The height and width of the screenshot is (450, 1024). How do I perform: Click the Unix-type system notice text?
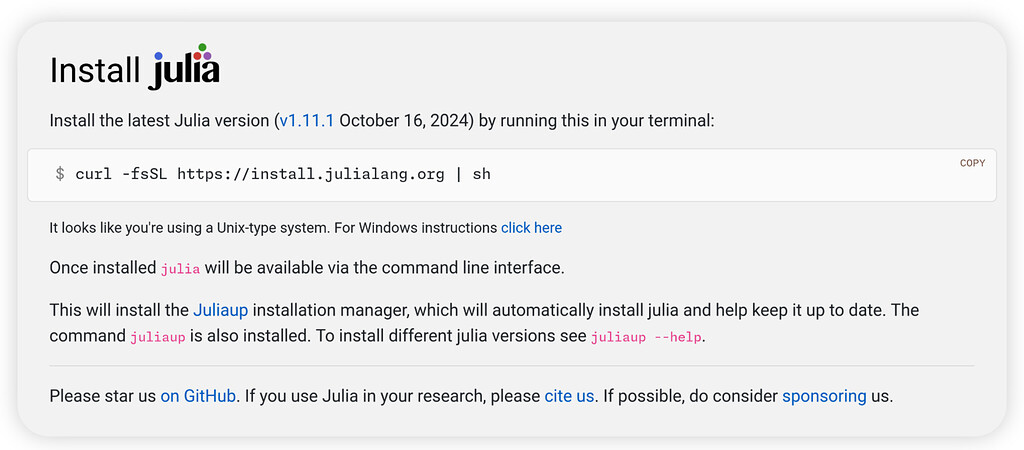pos(274,228)
